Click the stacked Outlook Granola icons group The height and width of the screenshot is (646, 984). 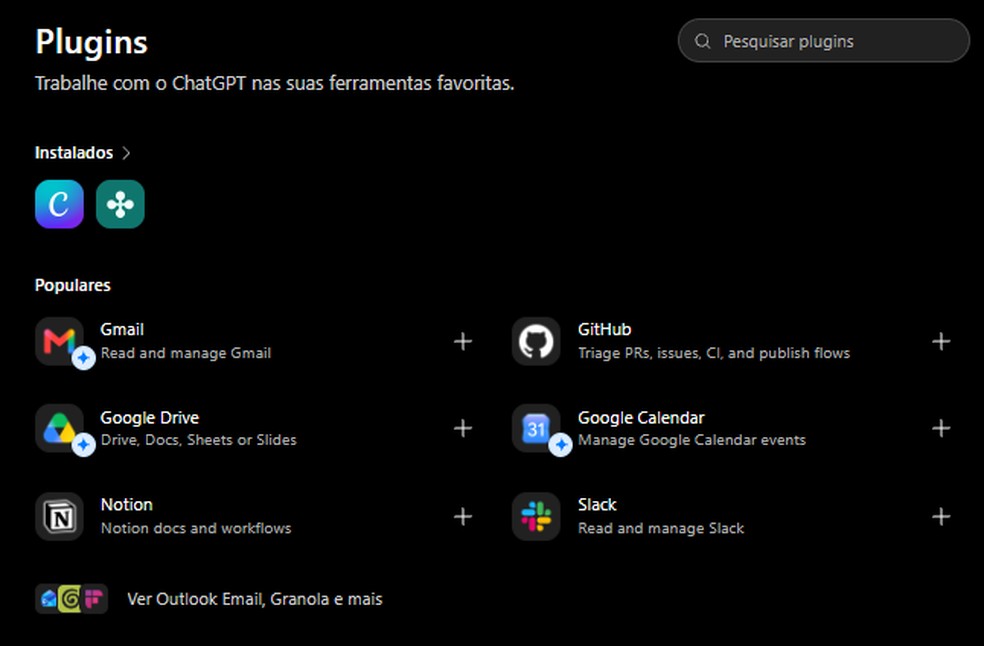(71, 598)
